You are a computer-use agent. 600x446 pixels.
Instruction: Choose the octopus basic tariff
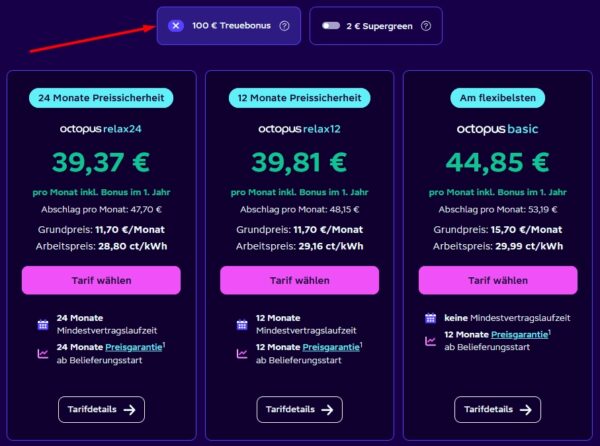tap(497, 280)
